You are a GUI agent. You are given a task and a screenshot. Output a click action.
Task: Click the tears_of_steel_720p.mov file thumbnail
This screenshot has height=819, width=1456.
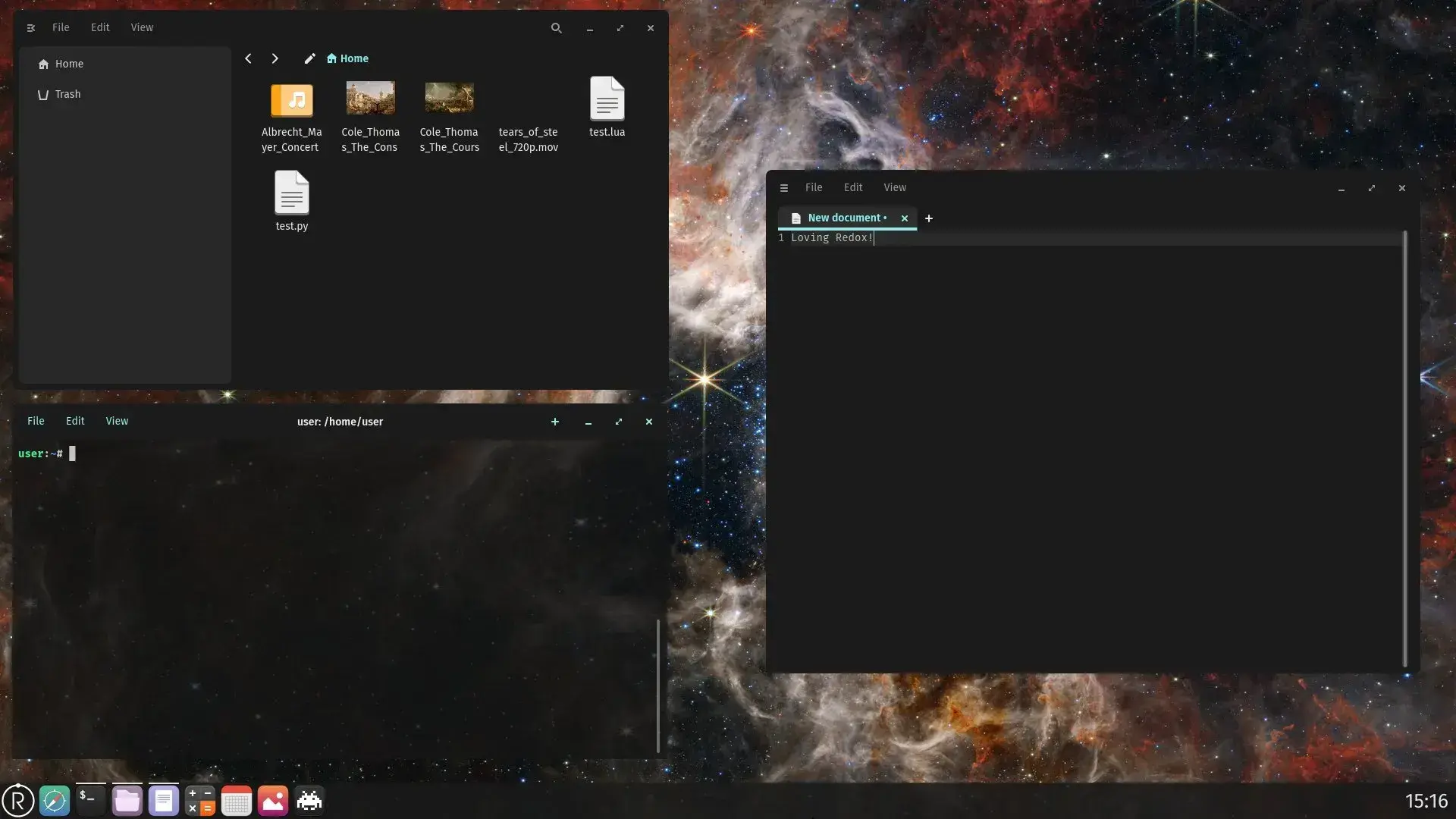click(528, 99)
